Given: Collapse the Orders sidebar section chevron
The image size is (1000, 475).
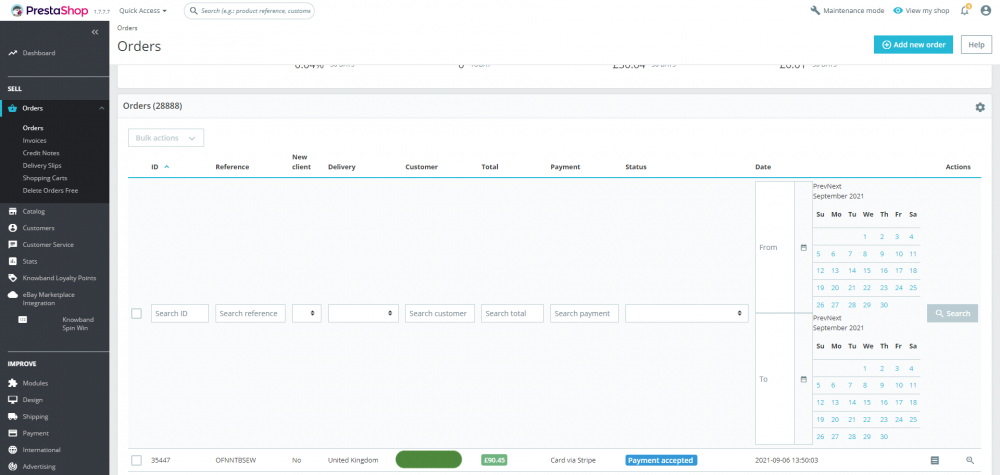Looking at the screenshot, I should (101, 108).
